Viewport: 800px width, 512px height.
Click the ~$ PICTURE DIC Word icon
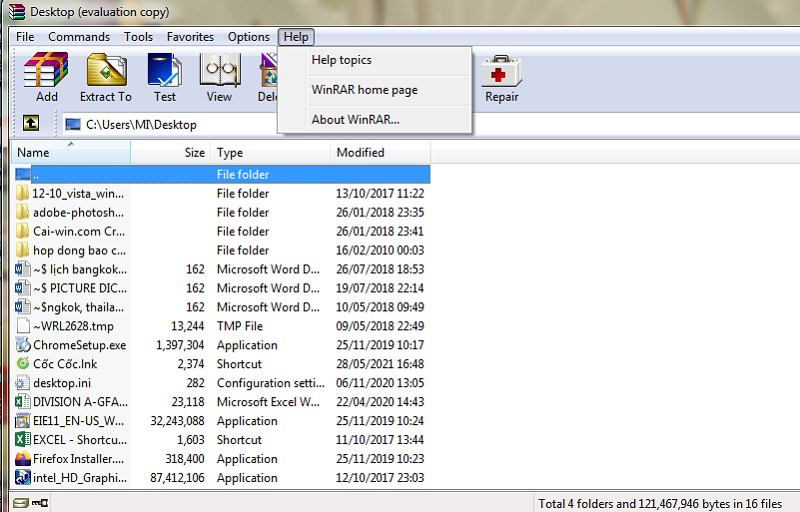(22, 288)
